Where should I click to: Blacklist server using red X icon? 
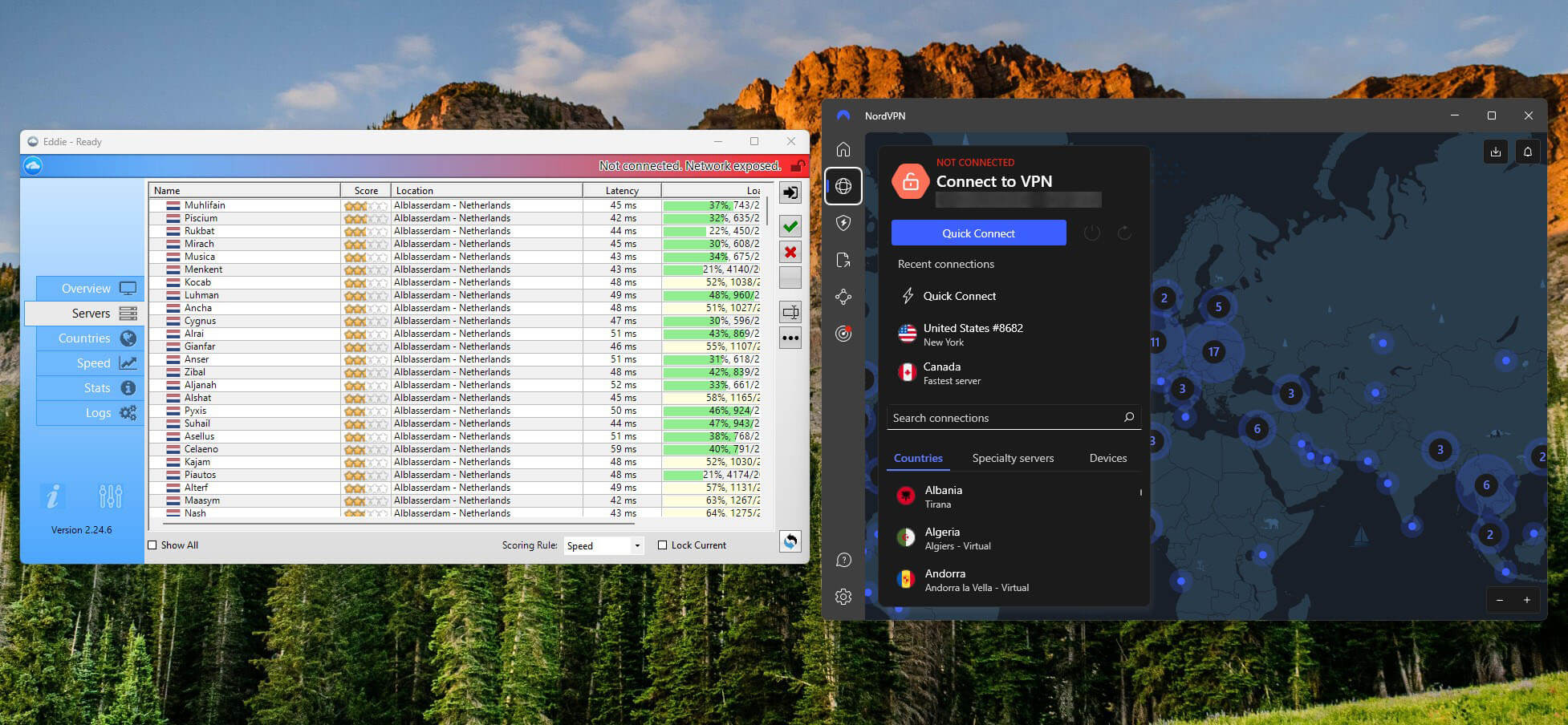pos(790,252)
